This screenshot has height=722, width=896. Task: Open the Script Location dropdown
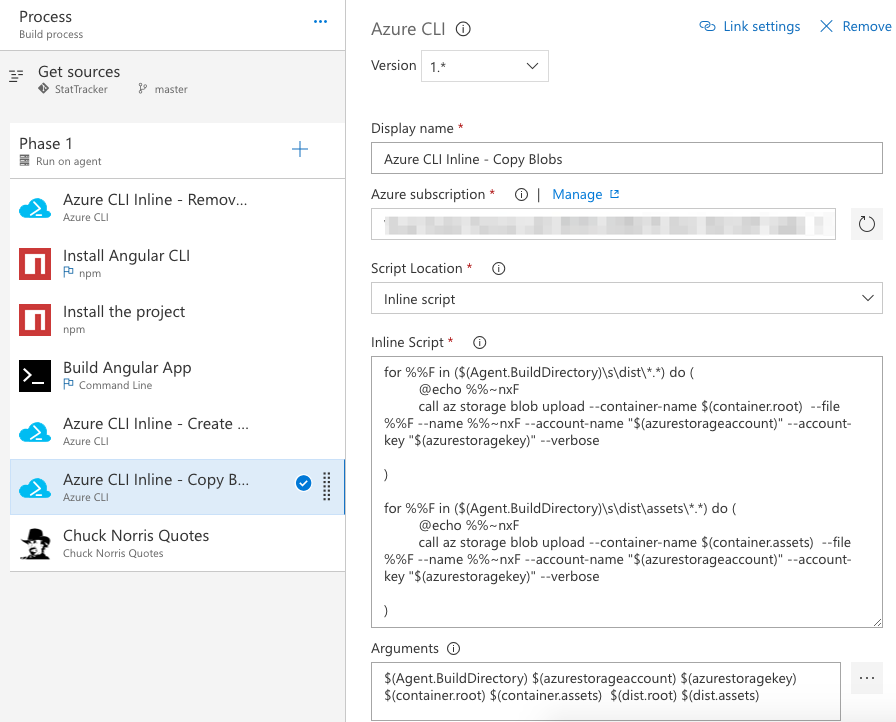click(626, 297)
